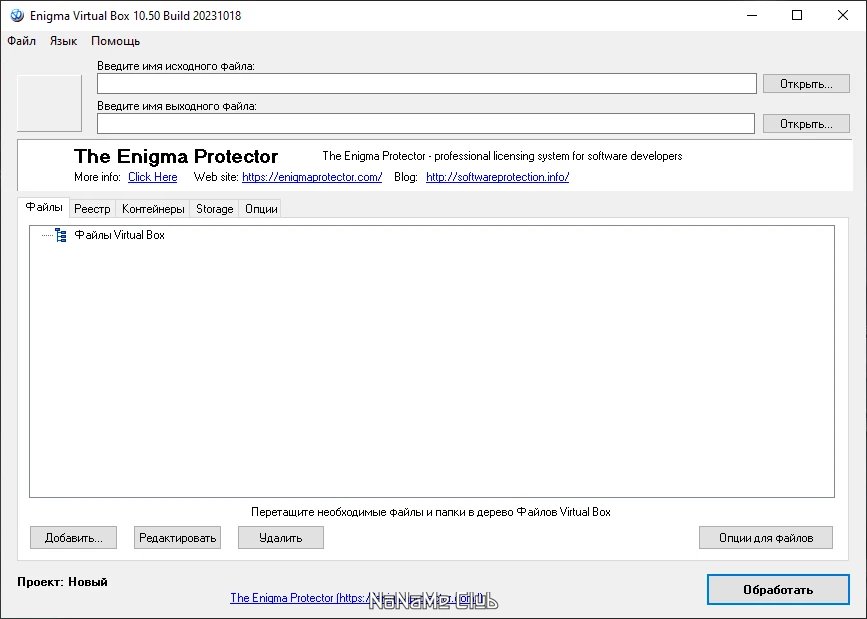The height and width of the screenshot is (619, 867).
Task: Open the Файл menu
Action: (x=22, y=41)
